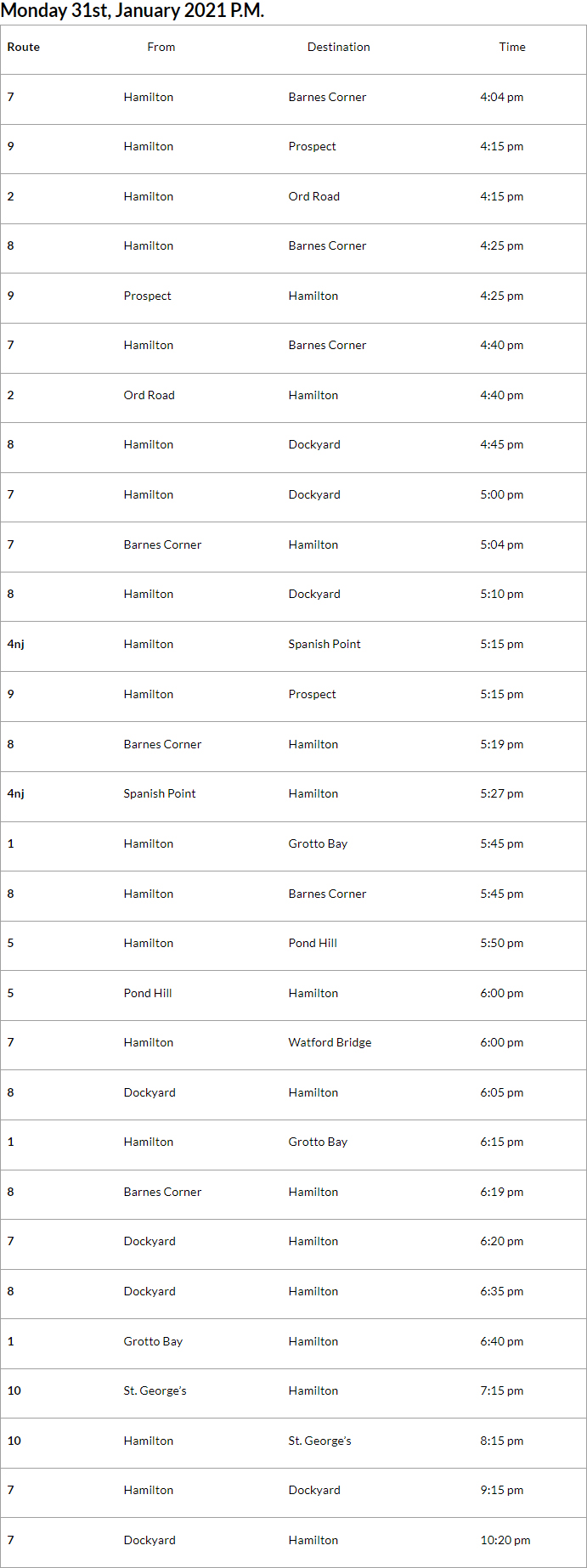Screen dimensions: 587x1568
Task: Click the 10:20 pm time cell
Action: click(505, 1540)
